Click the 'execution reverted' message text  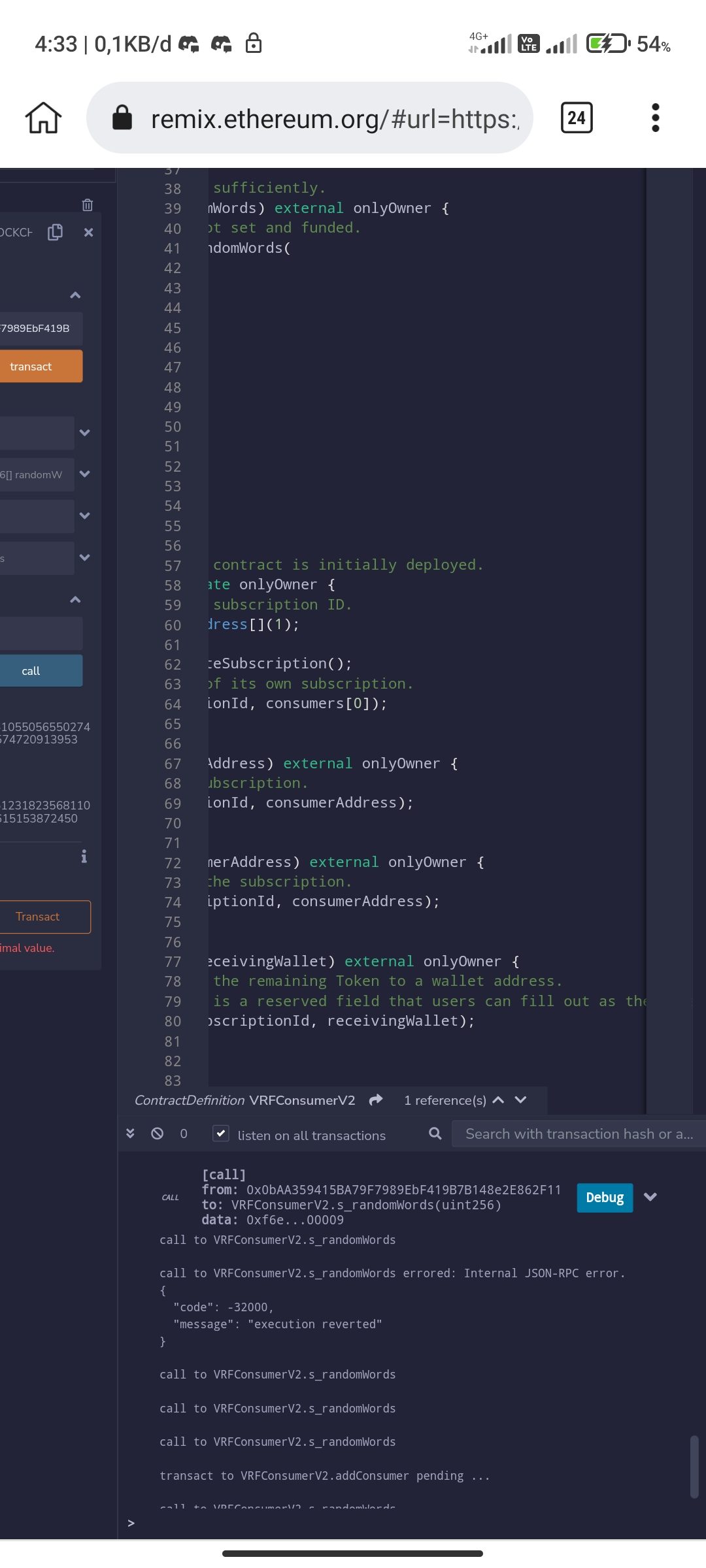pyautogui.click(x=315, y=1324)
